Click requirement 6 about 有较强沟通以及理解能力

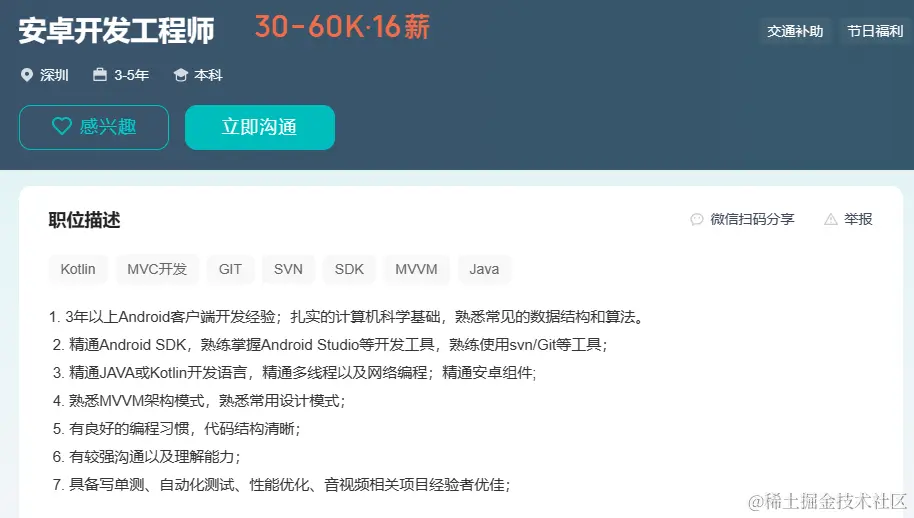click(146, 457)
